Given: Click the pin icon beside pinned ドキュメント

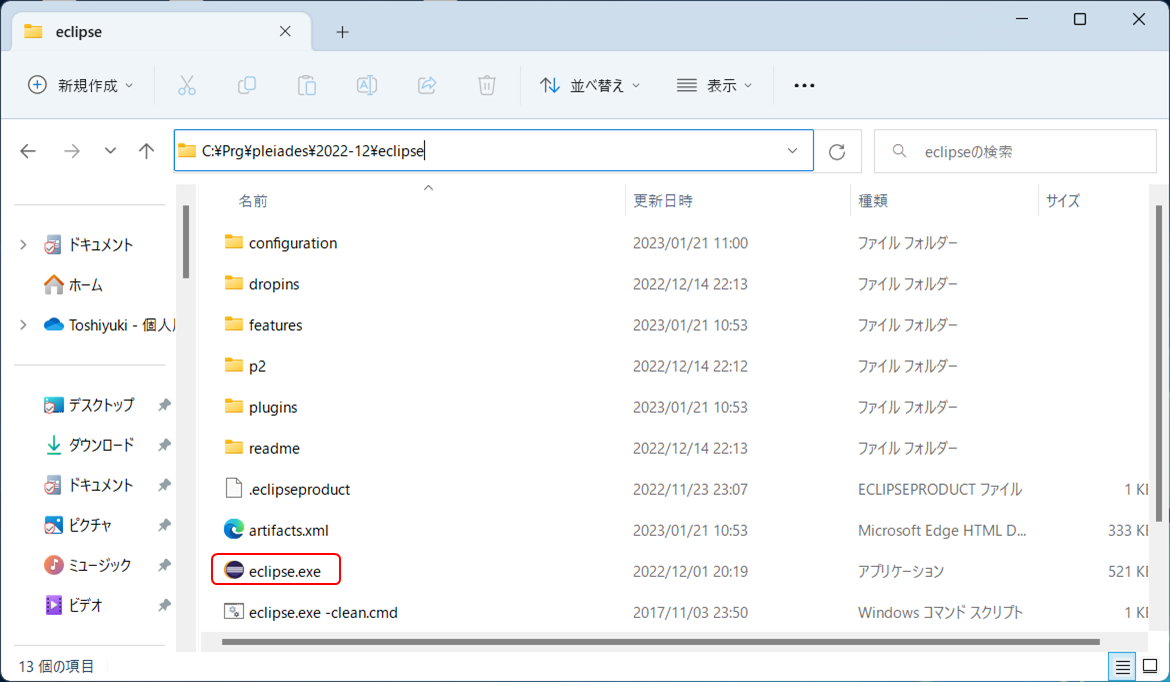Looking at the screenshot, I should click(164, 486).
